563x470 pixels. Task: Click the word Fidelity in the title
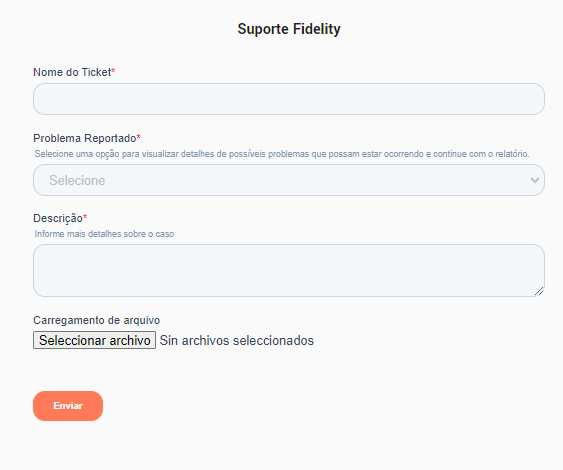[x=317, y=29]
